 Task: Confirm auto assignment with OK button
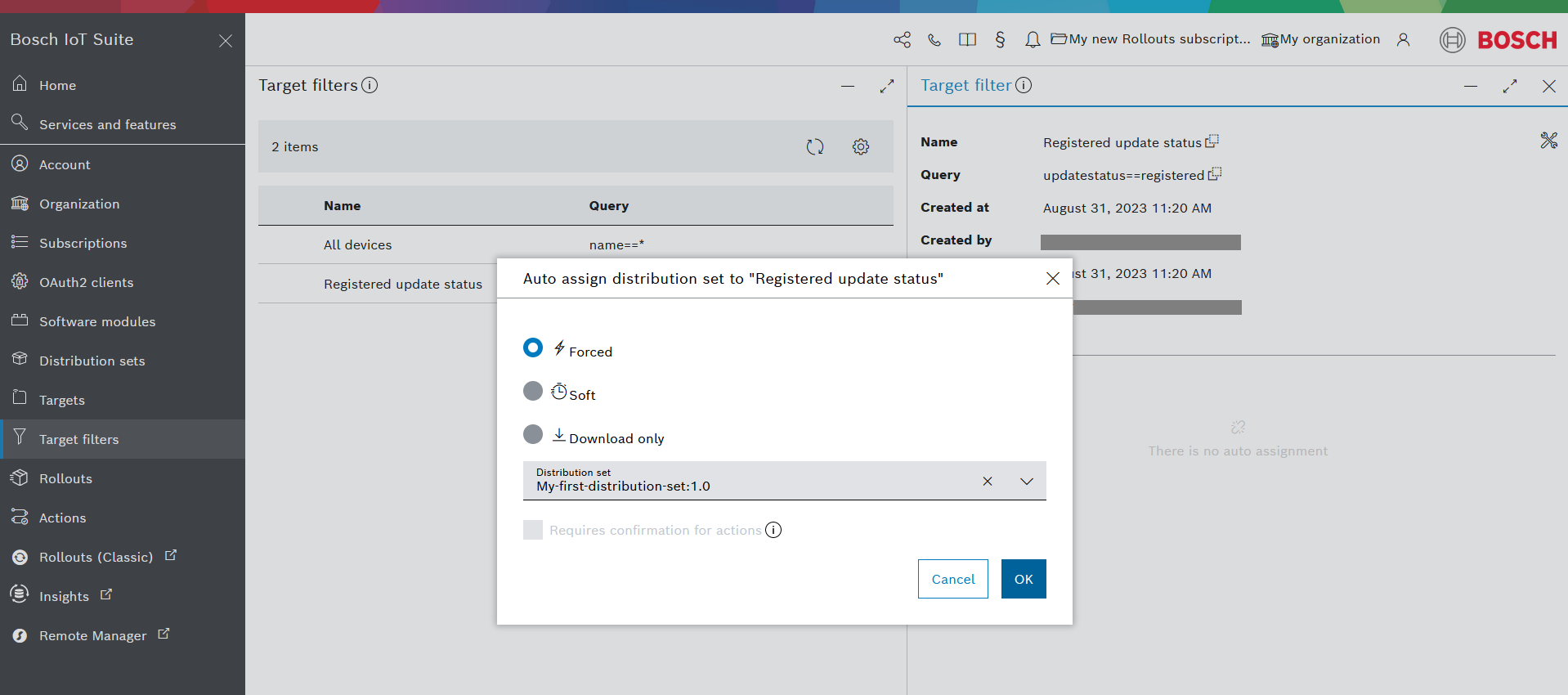(1023, 579)
